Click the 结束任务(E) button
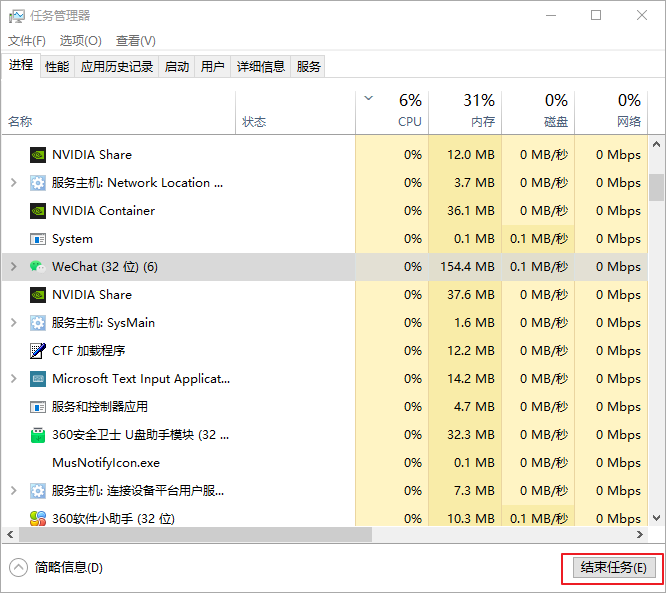This screenshot has height=593, width=666. point(614,568)
